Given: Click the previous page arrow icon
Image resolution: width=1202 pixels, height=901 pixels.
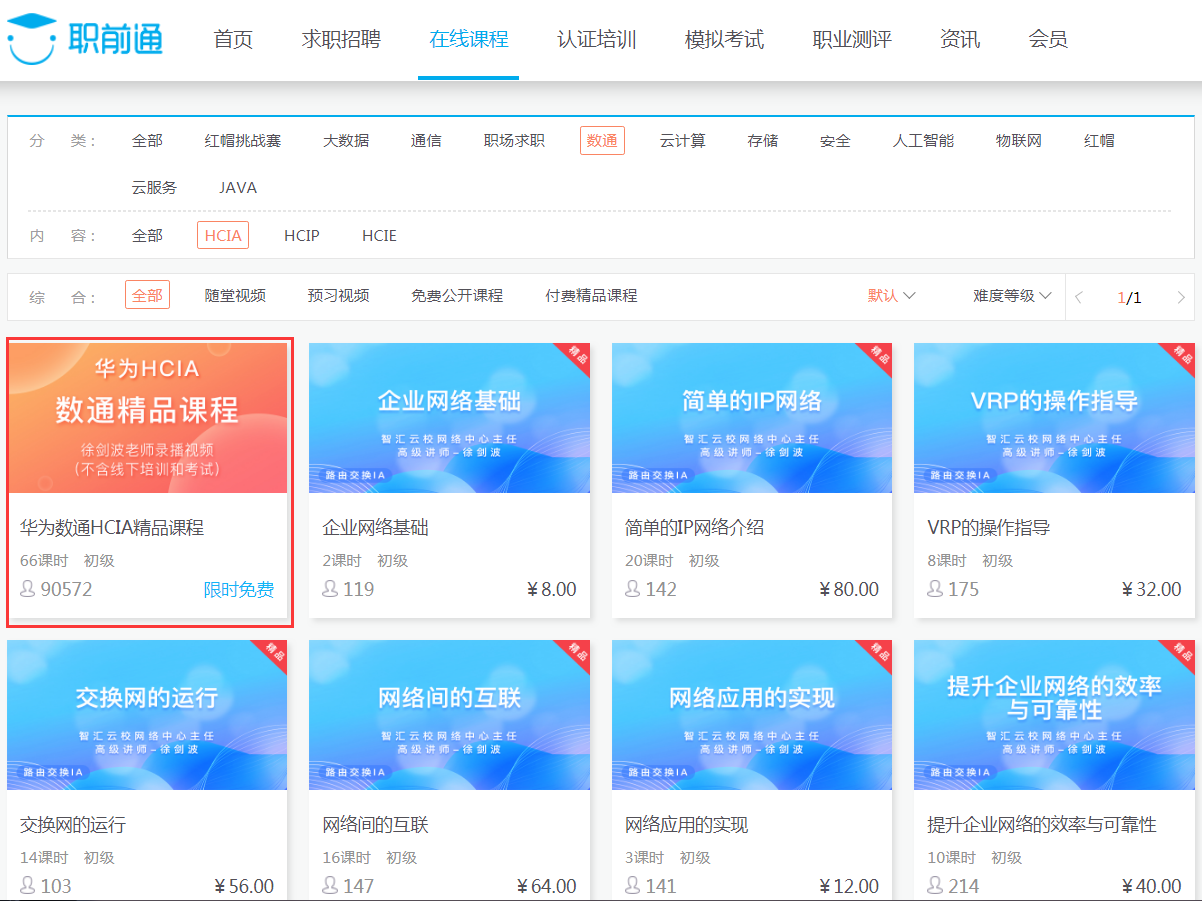Looking at the screenshot, I should click(x=1079, y=297).
